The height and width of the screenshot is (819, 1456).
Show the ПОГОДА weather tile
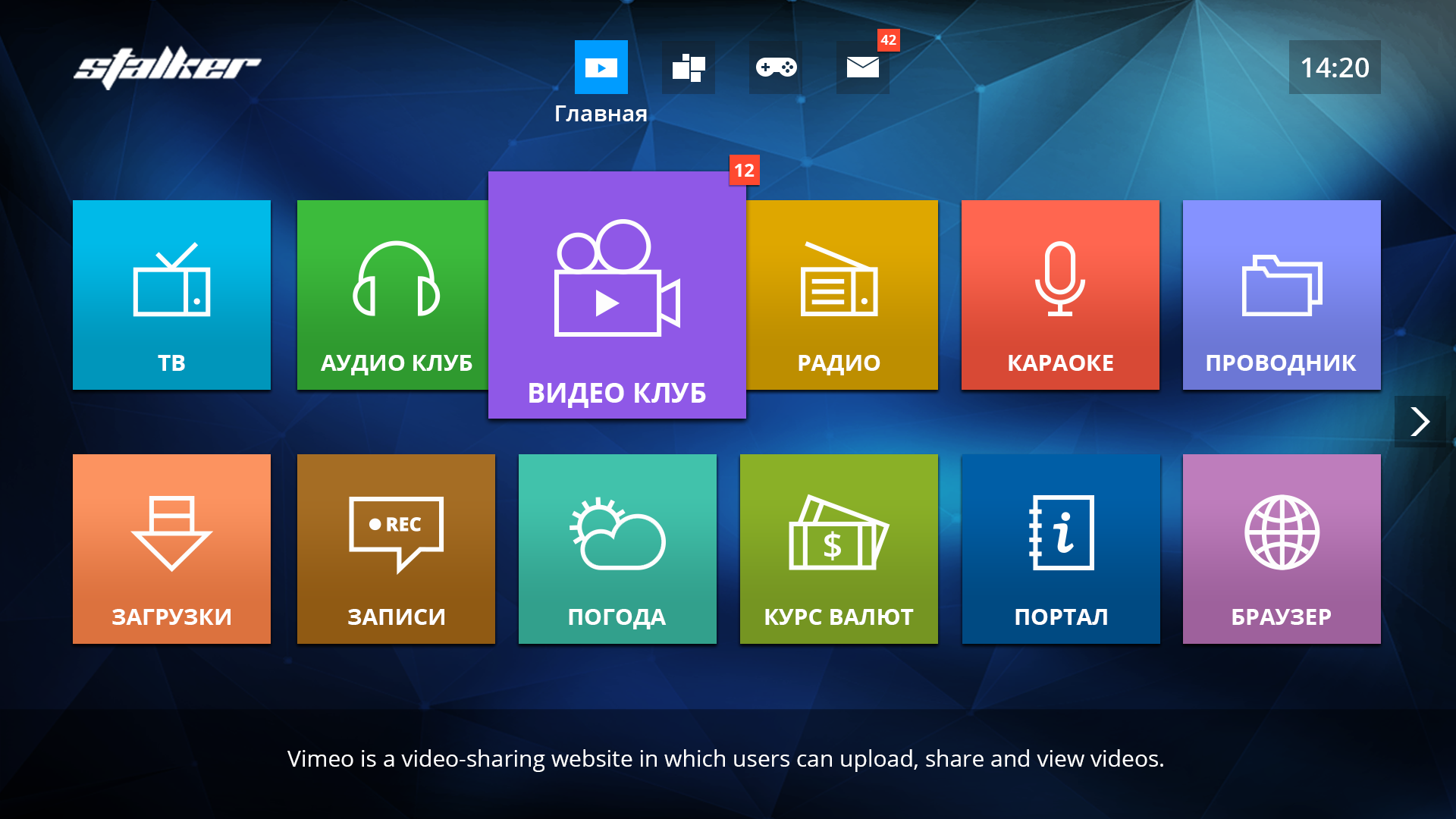tap(617, 549)
